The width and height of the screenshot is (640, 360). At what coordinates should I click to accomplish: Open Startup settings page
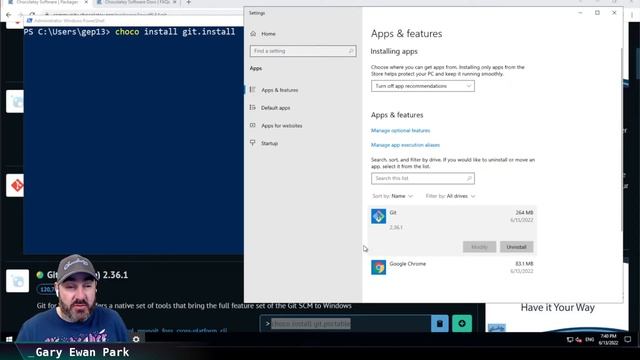point(269,143)
